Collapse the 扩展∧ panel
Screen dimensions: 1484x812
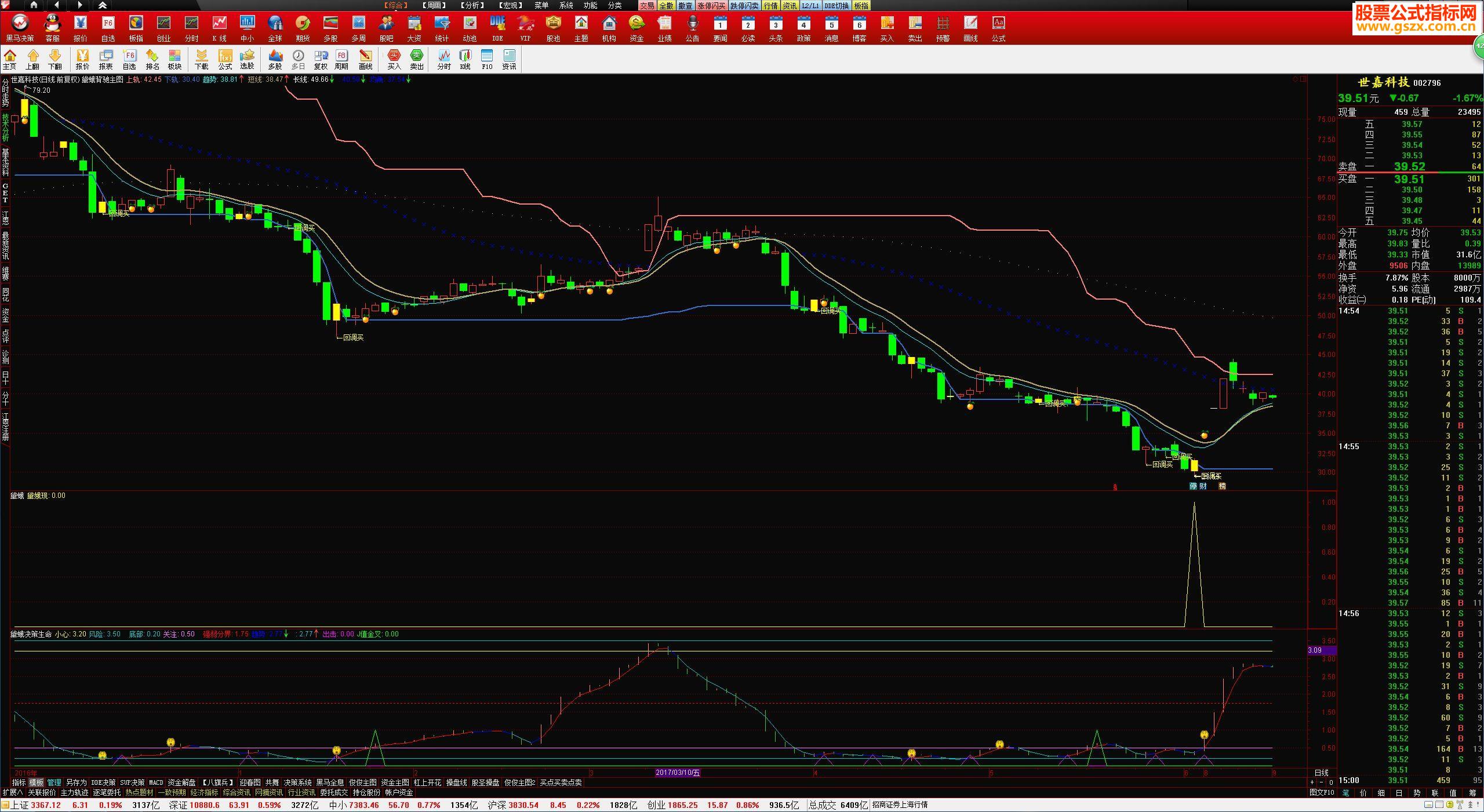pos(13,792)
